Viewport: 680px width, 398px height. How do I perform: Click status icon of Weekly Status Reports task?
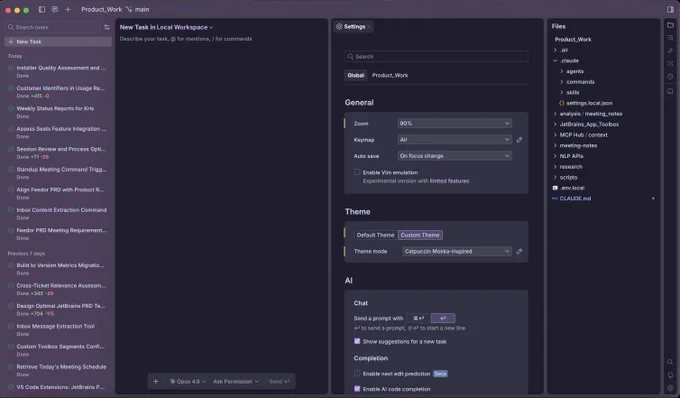tap(11, 108)
